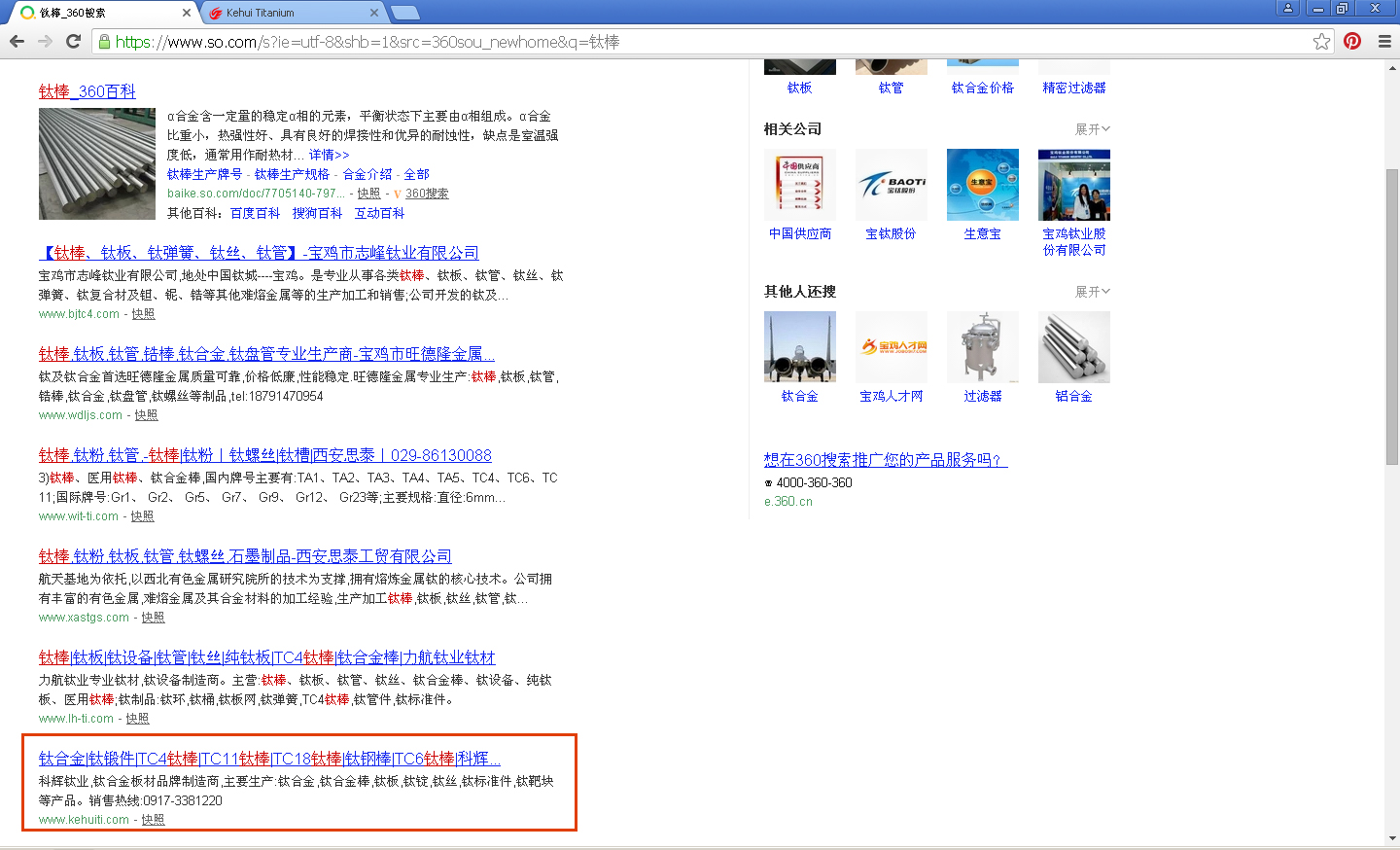View 快照 for www.bjtc4.com

pos(143,314)
